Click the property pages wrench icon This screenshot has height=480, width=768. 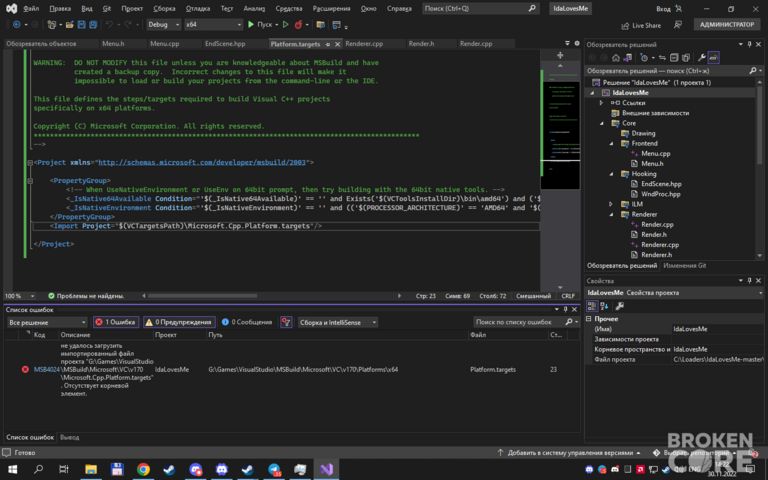620,306
